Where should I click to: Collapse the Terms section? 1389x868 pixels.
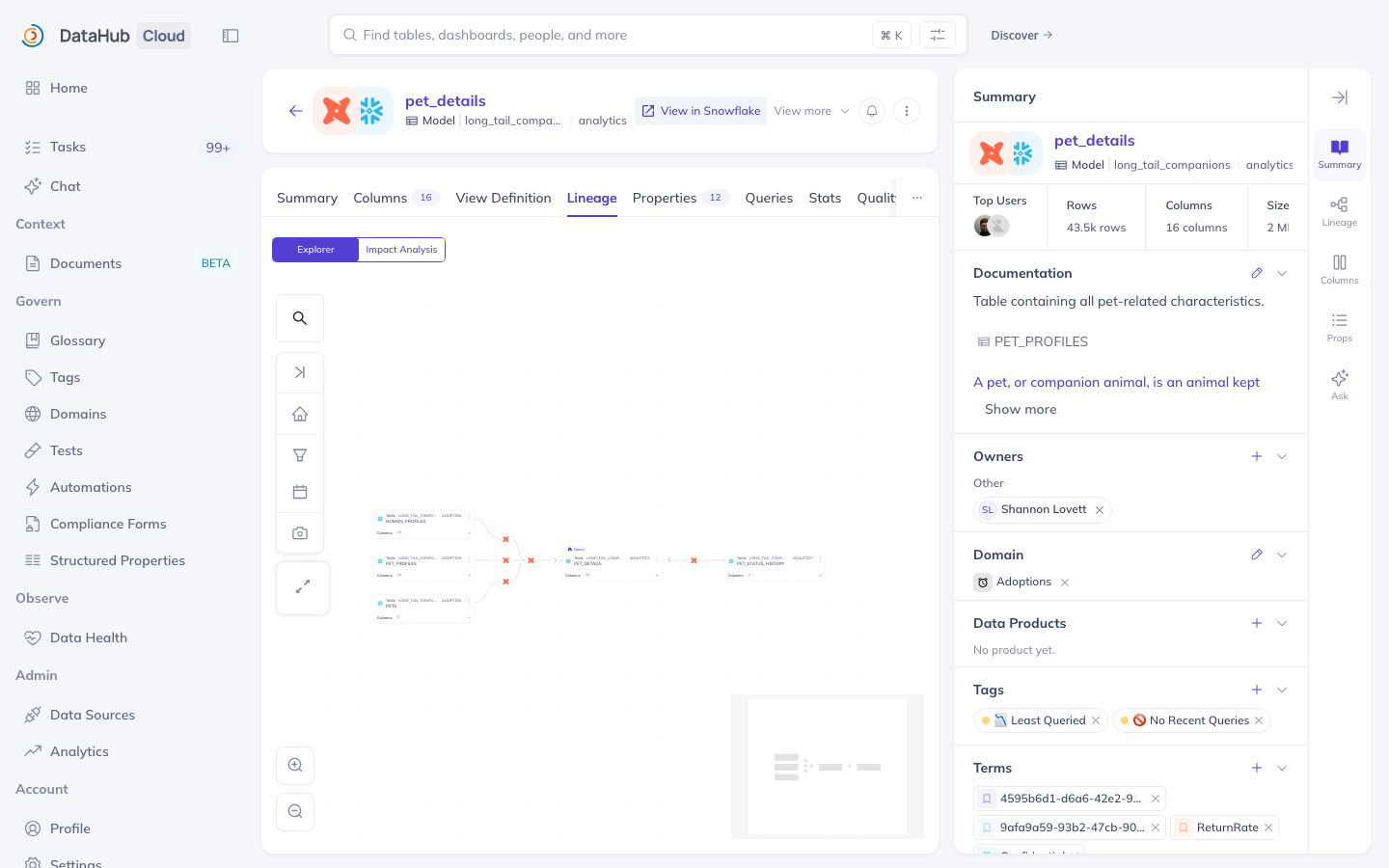pyautogui.click(x=1282, y=768)
